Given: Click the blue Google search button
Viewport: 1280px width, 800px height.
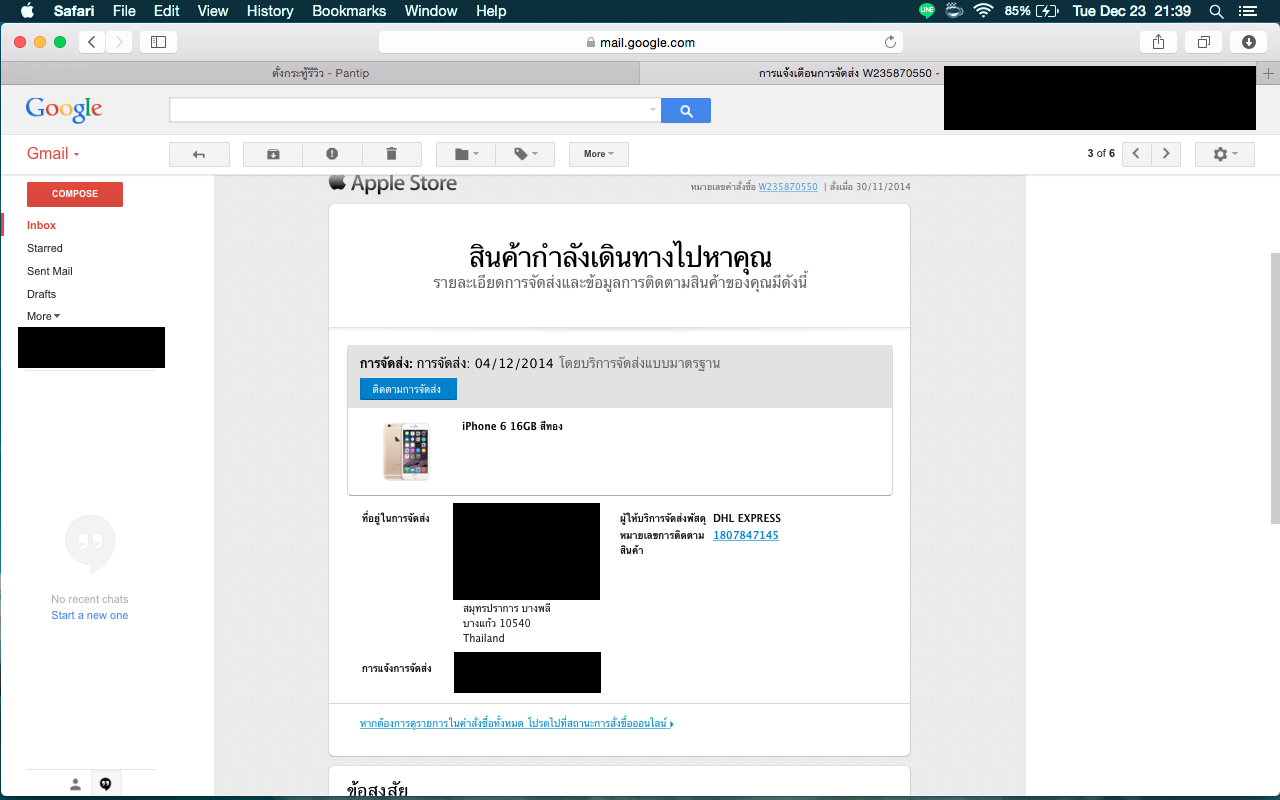Looking at the screenshot, I should pos(686,111).
